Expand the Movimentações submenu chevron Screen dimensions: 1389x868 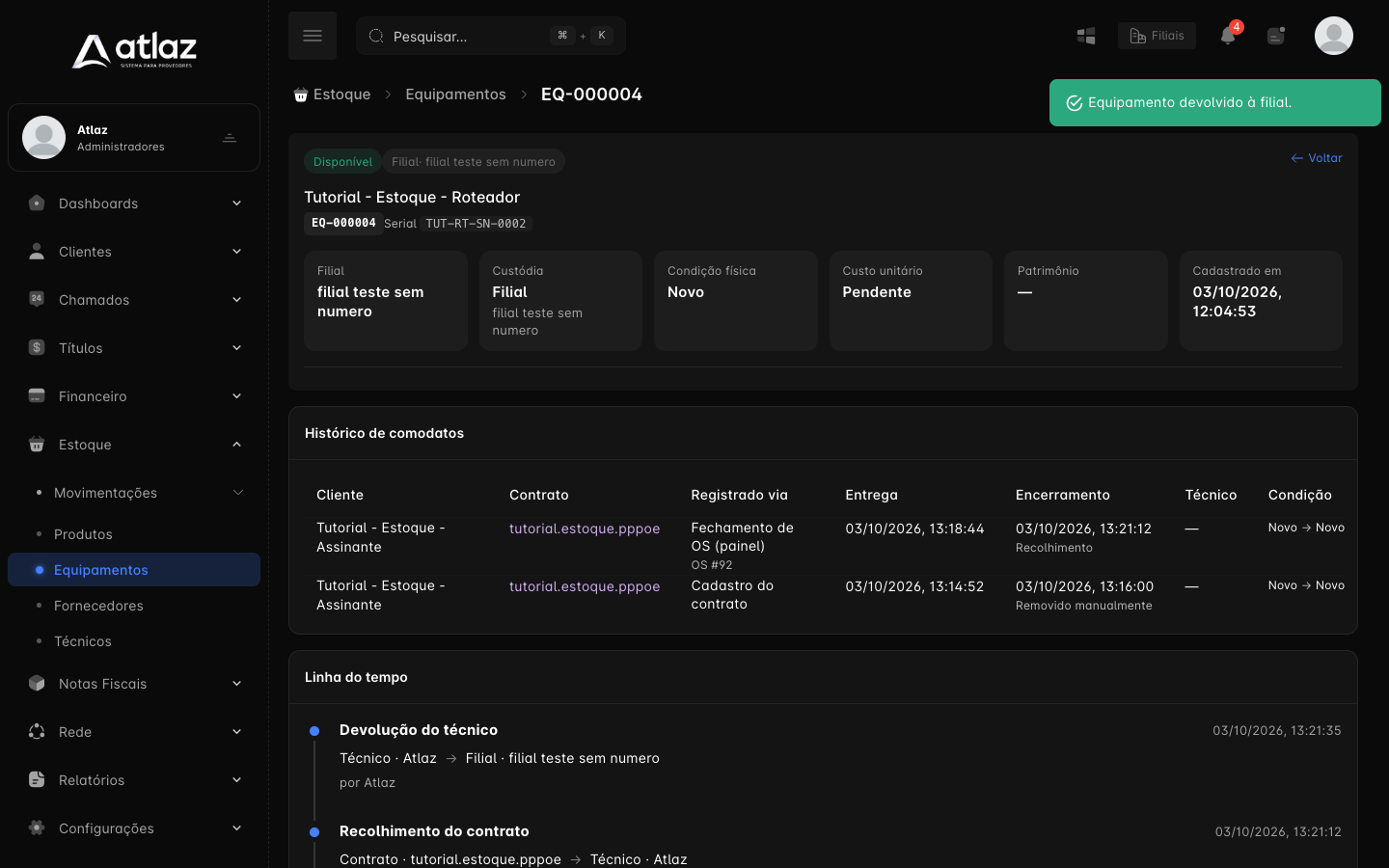pos(237,493)
